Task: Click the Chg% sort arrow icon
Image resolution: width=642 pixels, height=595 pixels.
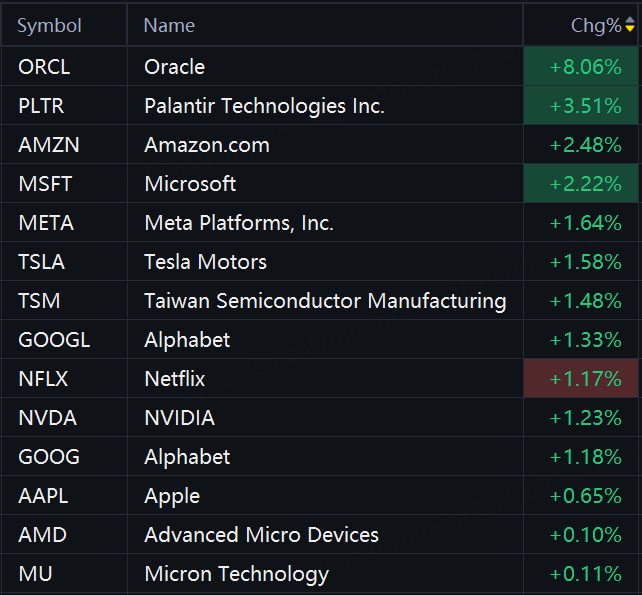Action: pos(630,27)
